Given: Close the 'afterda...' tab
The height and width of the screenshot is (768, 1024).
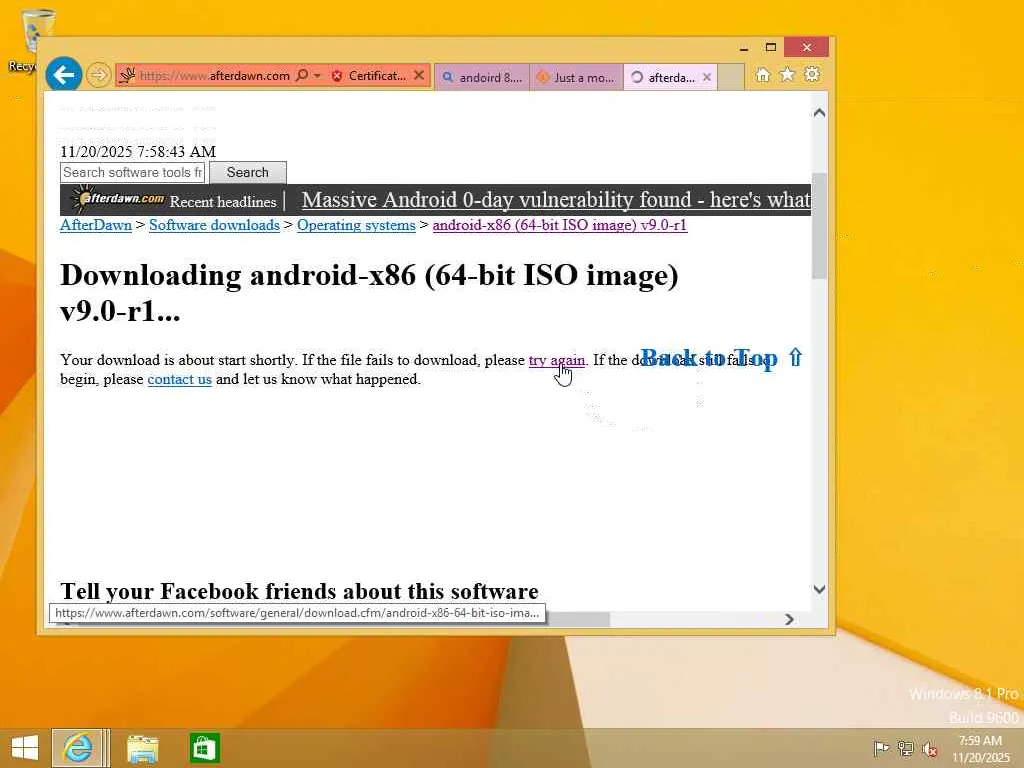Looking at the screenshot, I should click(707, 77).
